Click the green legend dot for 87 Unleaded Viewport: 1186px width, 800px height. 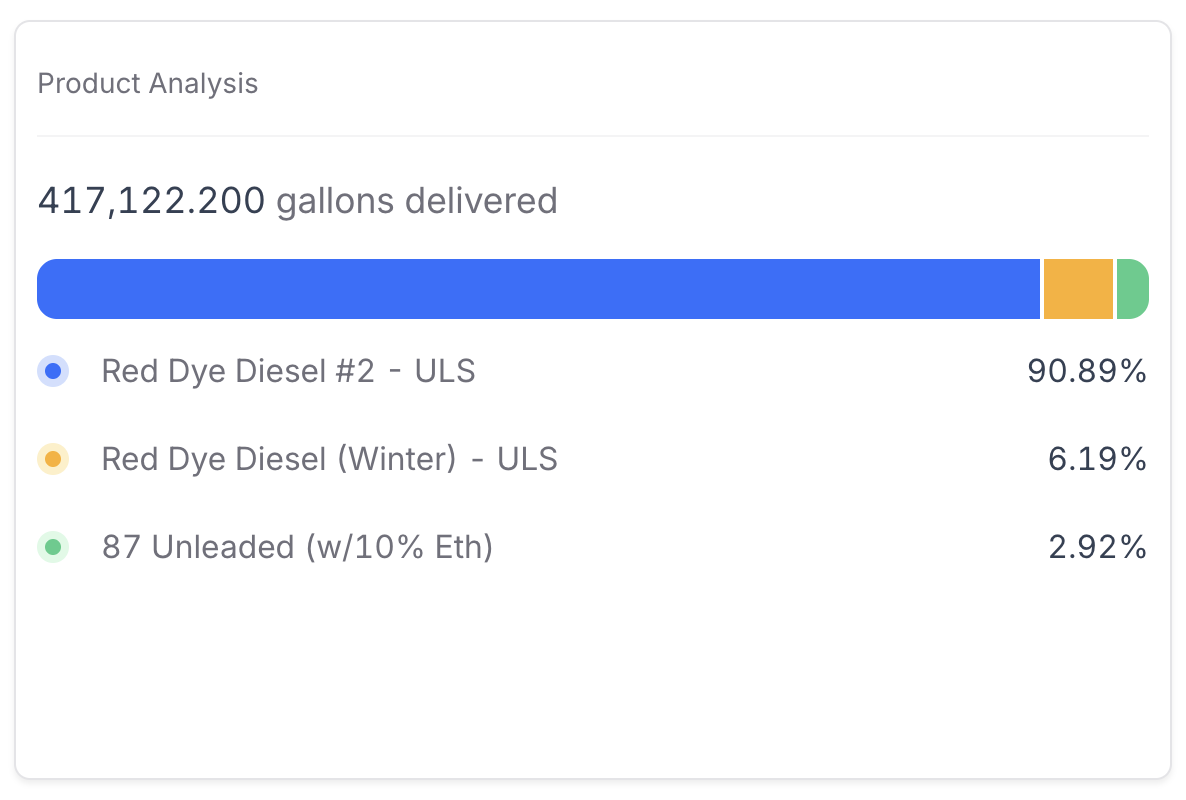click(x=53, y=548)
